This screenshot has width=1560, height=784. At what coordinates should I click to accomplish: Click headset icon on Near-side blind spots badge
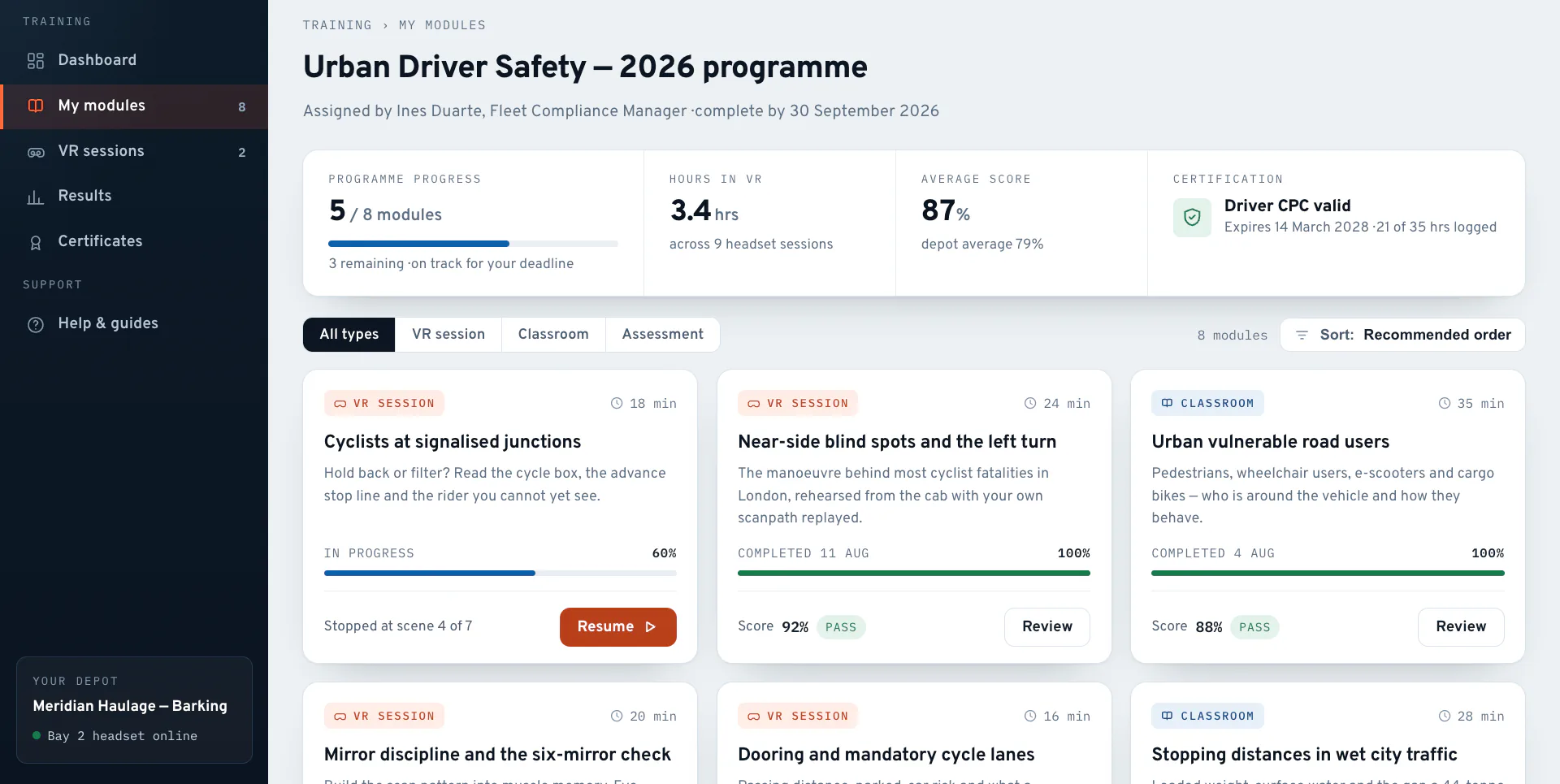click(754, 404)
